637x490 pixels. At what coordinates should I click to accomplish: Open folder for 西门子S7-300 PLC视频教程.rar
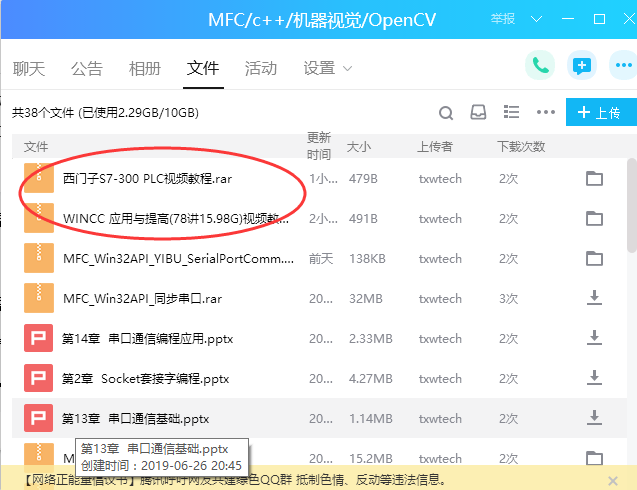594,178
